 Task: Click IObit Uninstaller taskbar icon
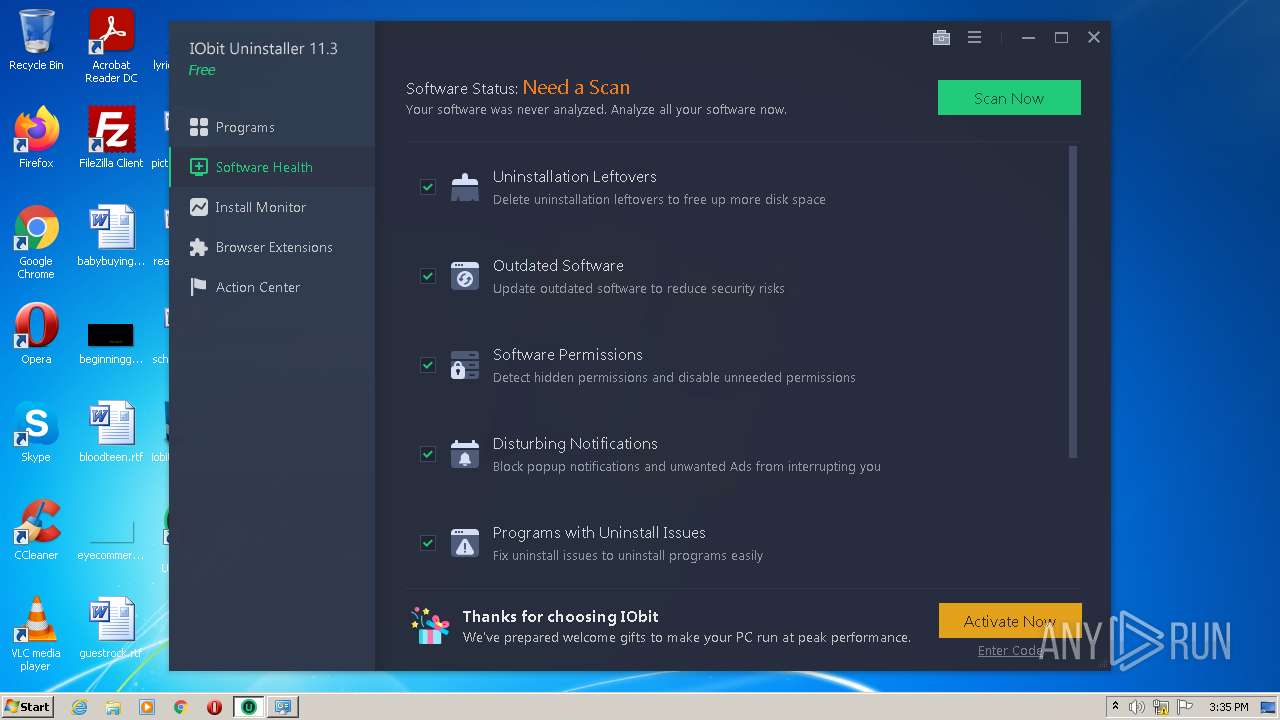pyautogui.click(x=248, y=707)
